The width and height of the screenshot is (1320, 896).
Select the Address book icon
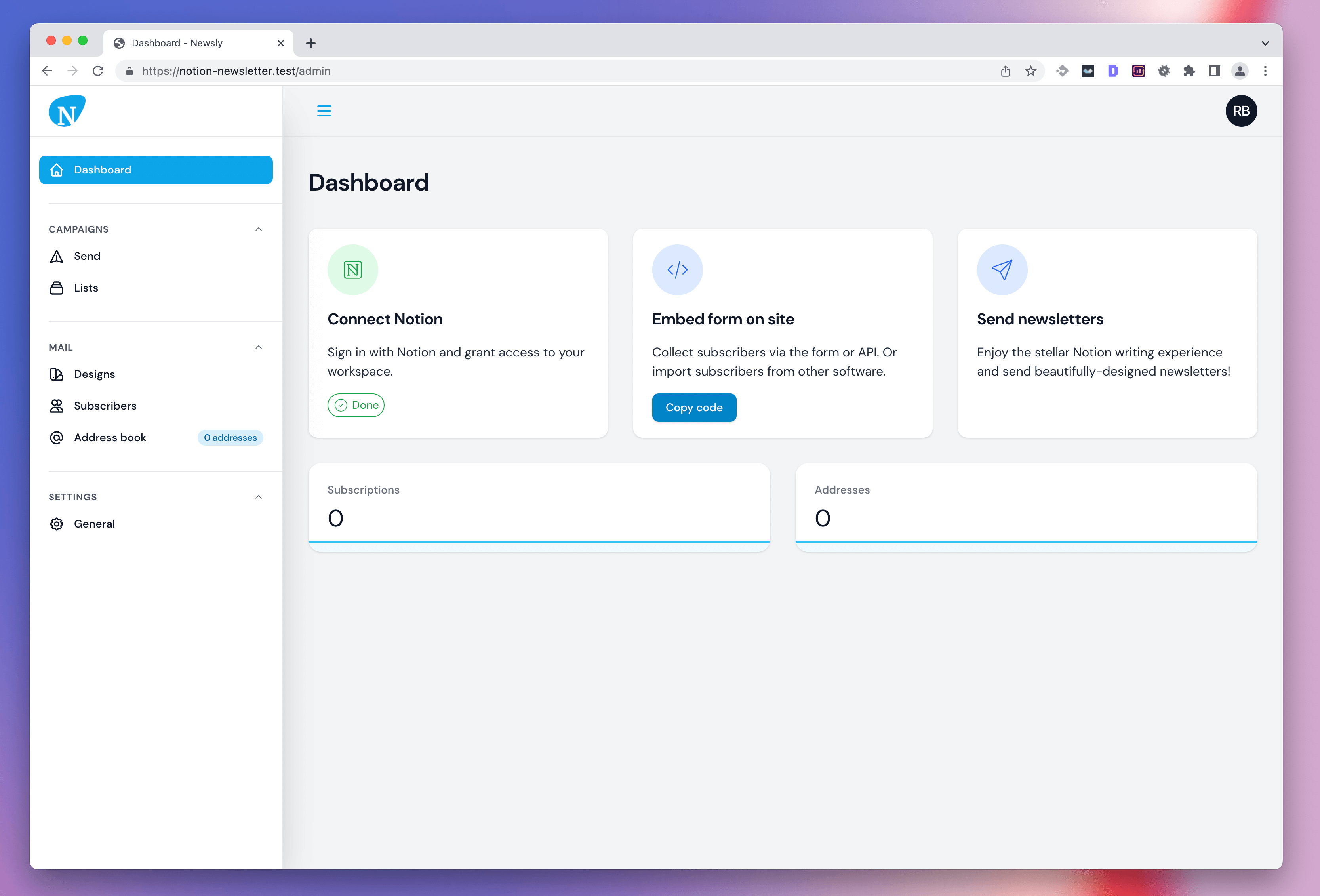(57, 437)
